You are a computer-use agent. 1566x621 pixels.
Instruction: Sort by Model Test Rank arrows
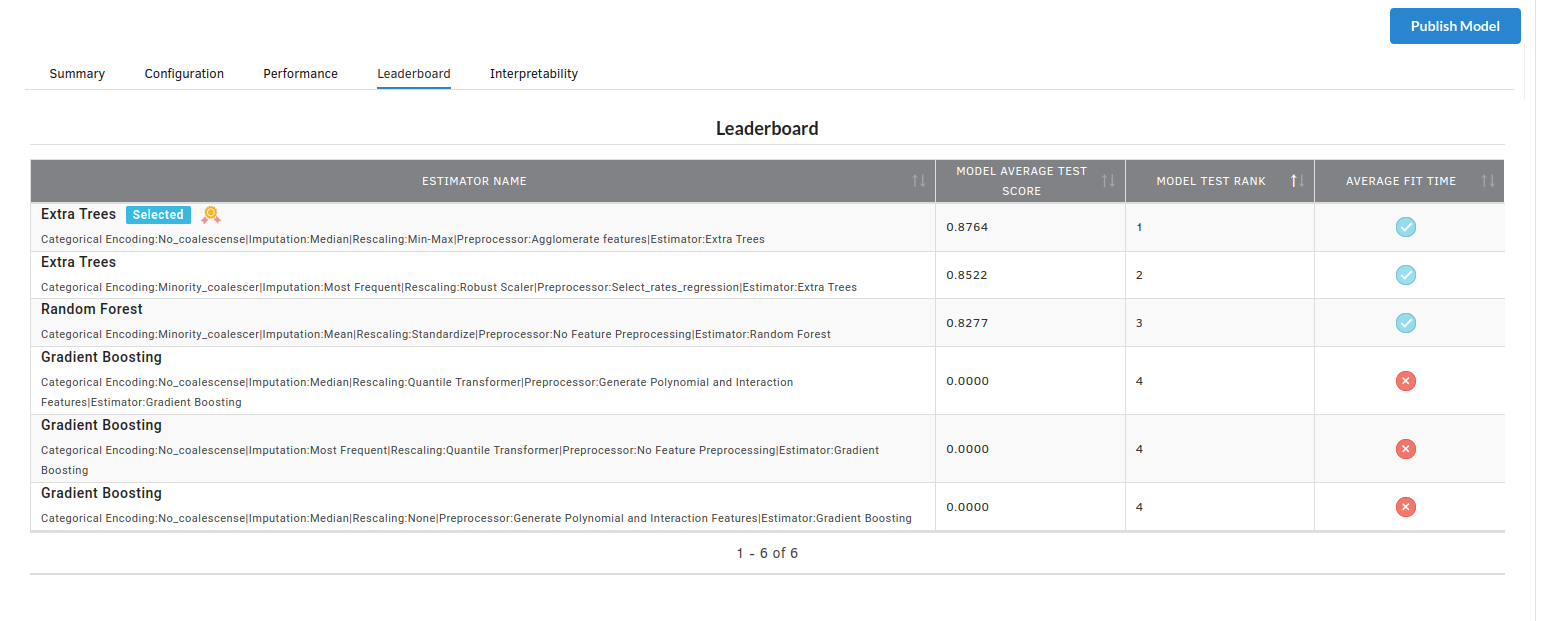(1297, 181)
